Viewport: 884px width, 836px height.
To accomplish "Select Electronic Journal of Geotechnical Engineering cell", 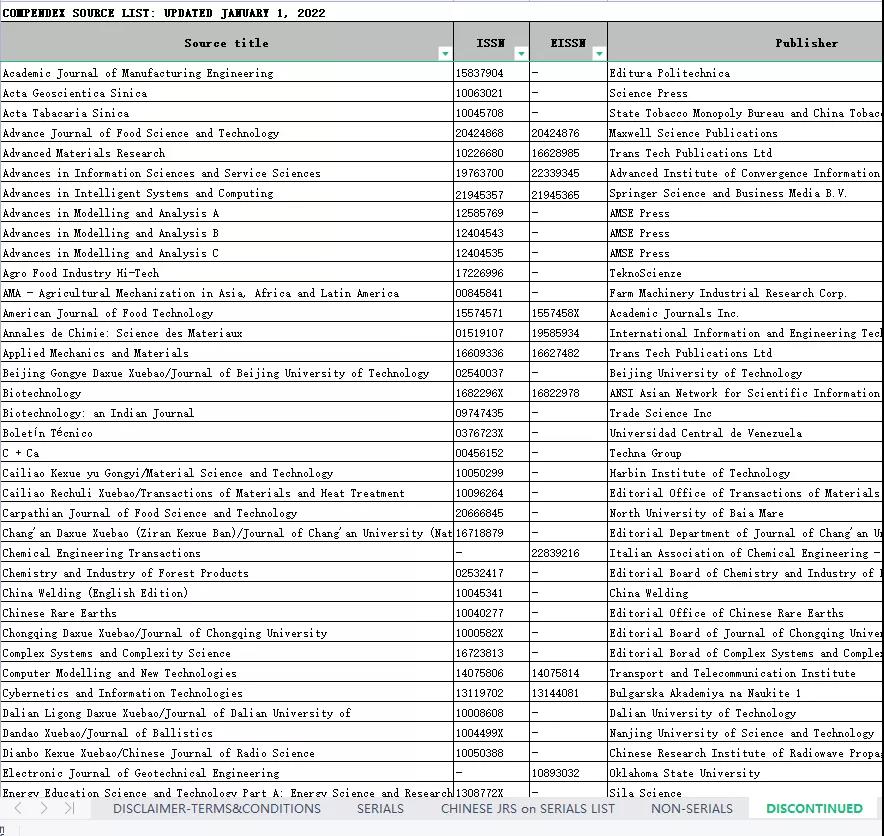I will tap(227, 773).
